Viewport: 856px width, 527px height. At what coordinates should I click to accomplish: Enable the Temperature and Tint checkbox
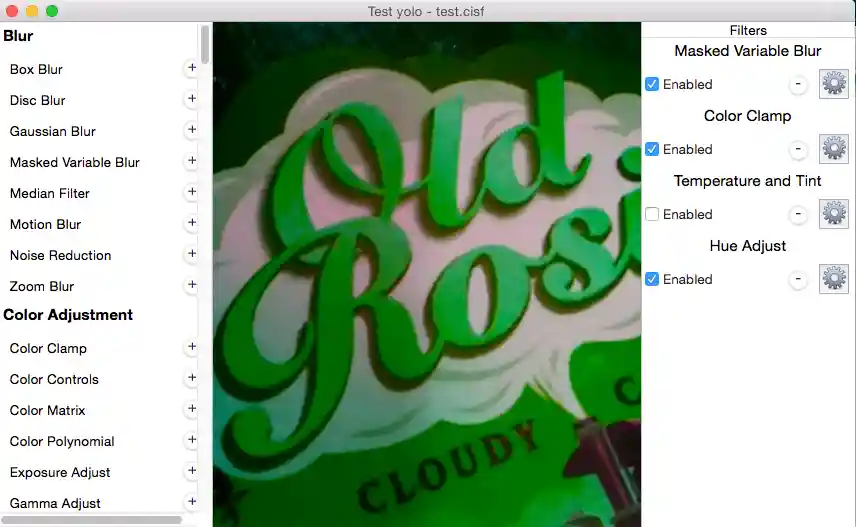(652, 214)
